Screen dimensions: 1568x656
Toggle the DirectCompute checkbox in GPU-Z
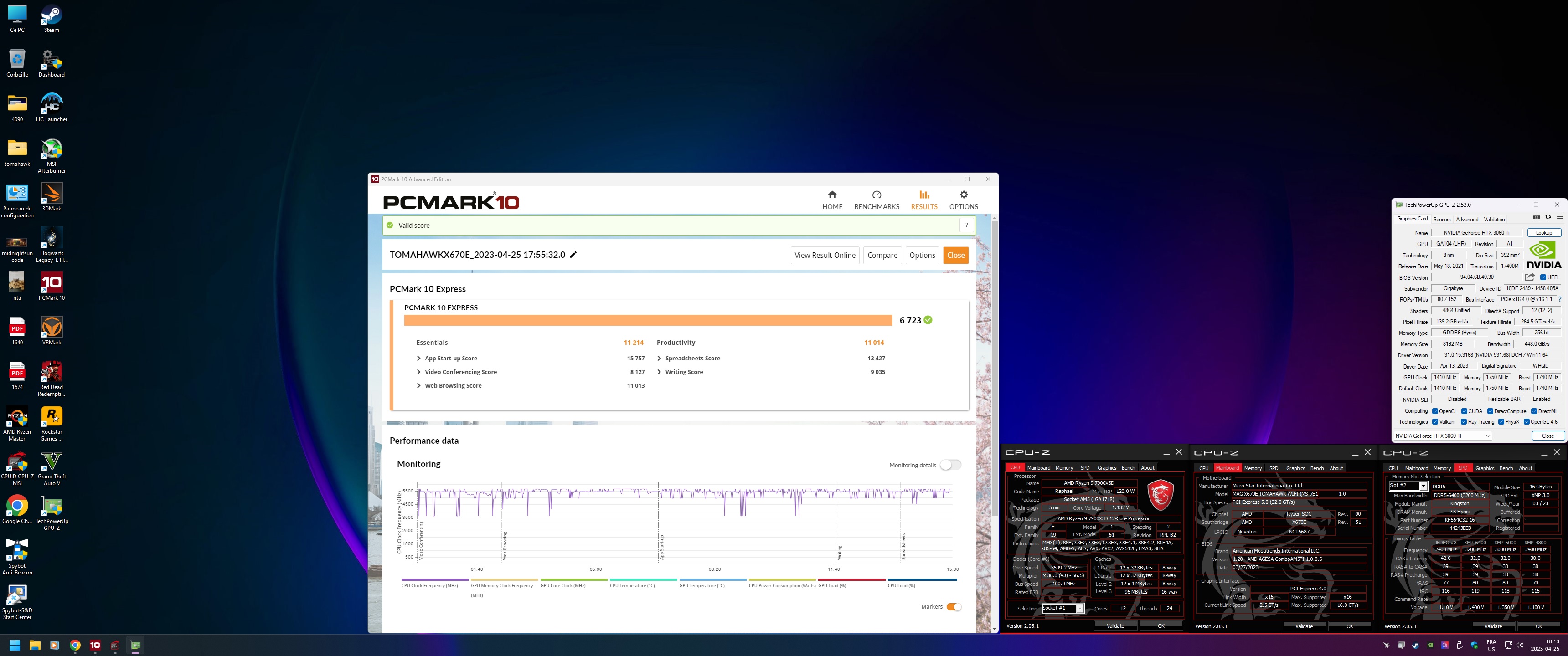(x=1490, y=411)
